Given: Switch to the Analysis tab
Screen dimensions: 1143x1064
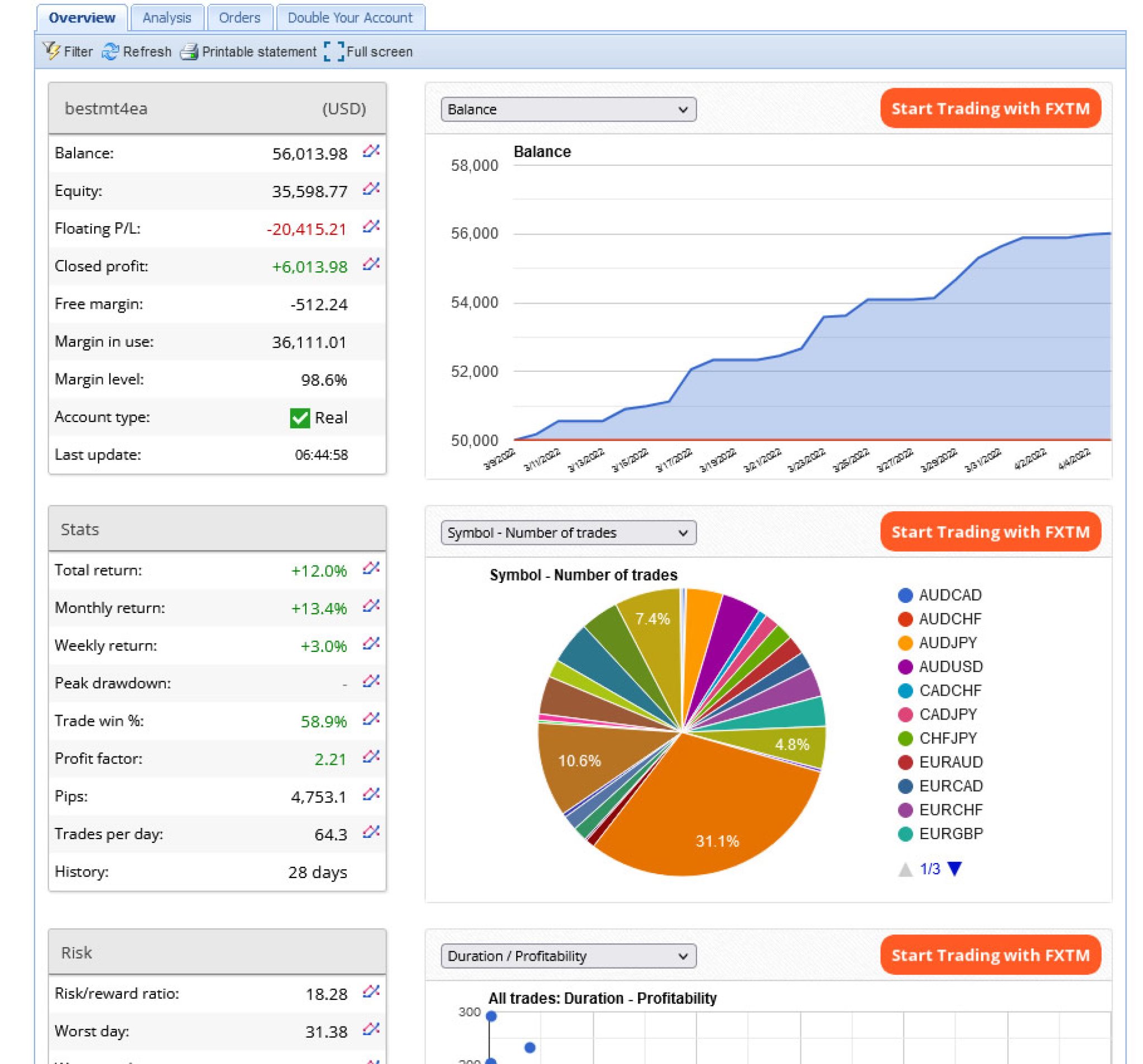Looking at the screenshot, I should (x=167, y=18).
